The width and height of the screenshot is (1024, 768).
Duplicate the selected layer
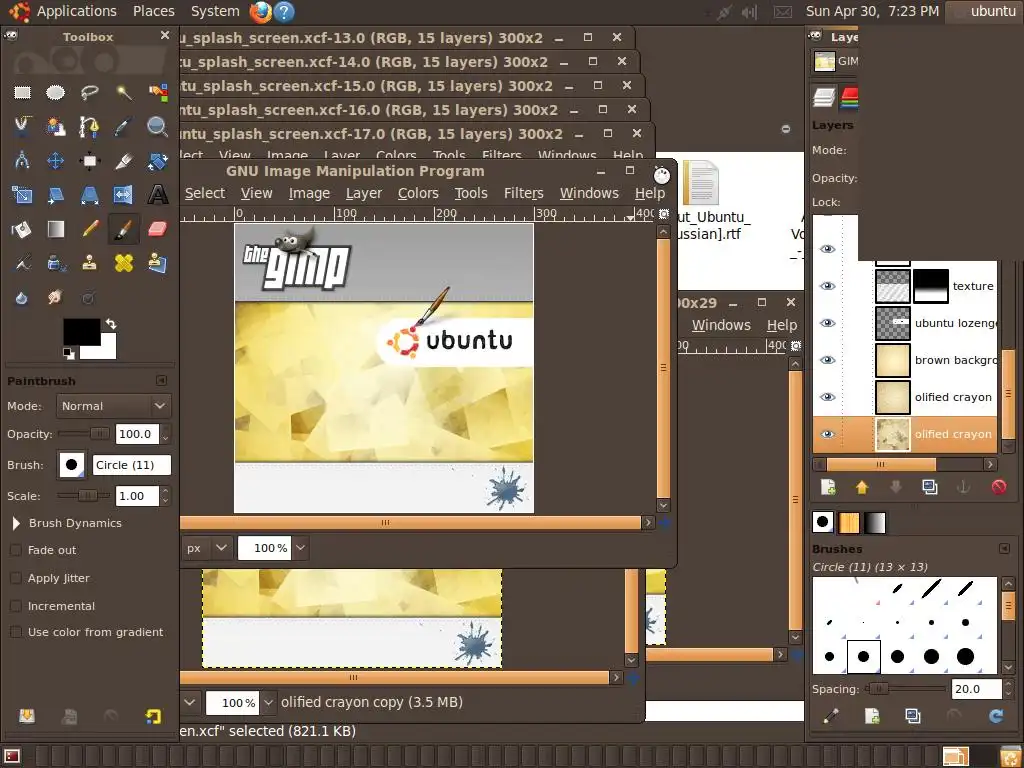pyautogui.click(x=930, y=487)
